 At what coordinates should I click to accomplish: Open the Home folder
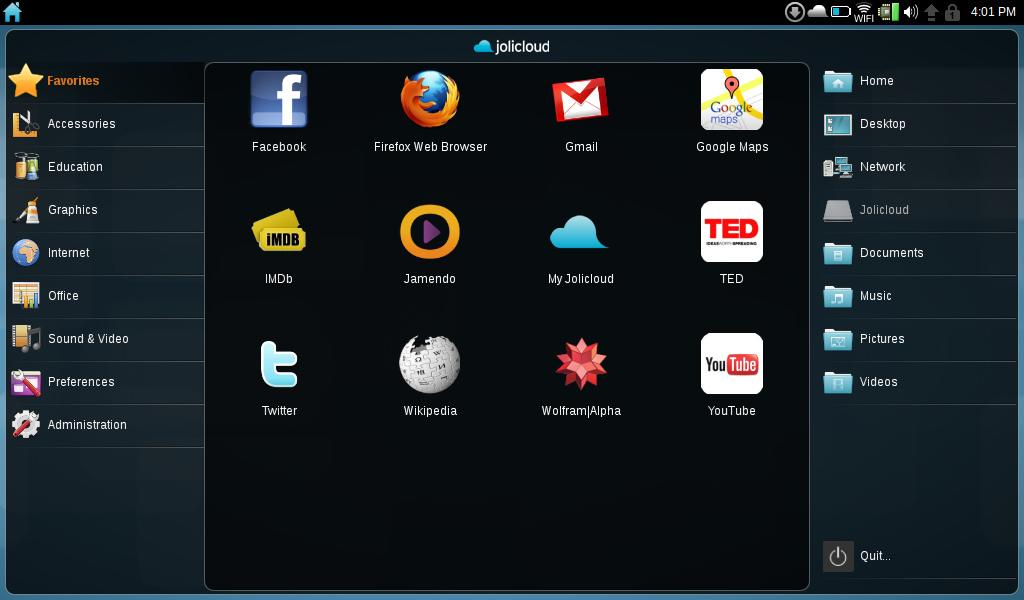[x=918, y=81]
